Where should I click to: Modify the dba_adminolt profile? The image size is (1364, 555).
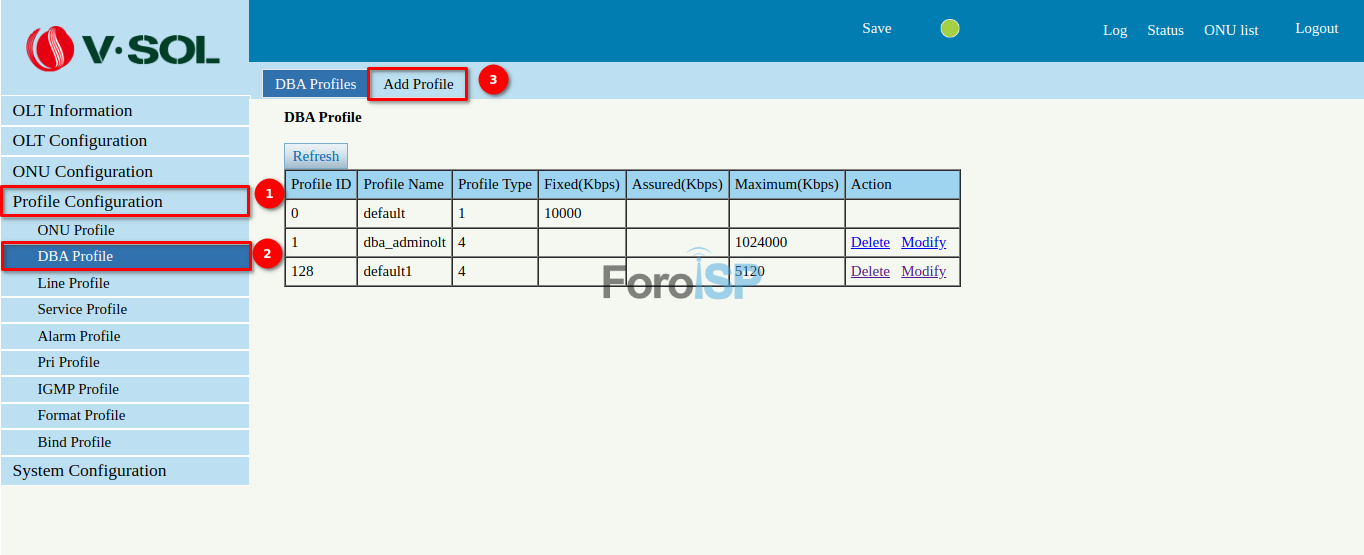point(923,242)
